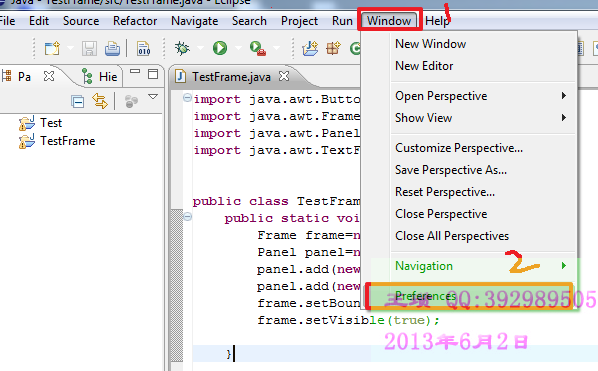This screenshot has width=598, height=371.
Task: Toggle Link with Editor in Package Explorer
Action: pos(100,101)
